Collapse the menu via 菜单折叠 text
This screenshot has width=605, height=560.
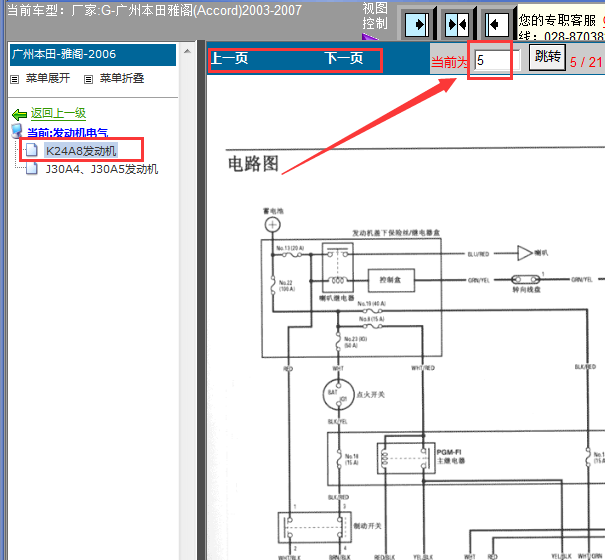[121, 79]
